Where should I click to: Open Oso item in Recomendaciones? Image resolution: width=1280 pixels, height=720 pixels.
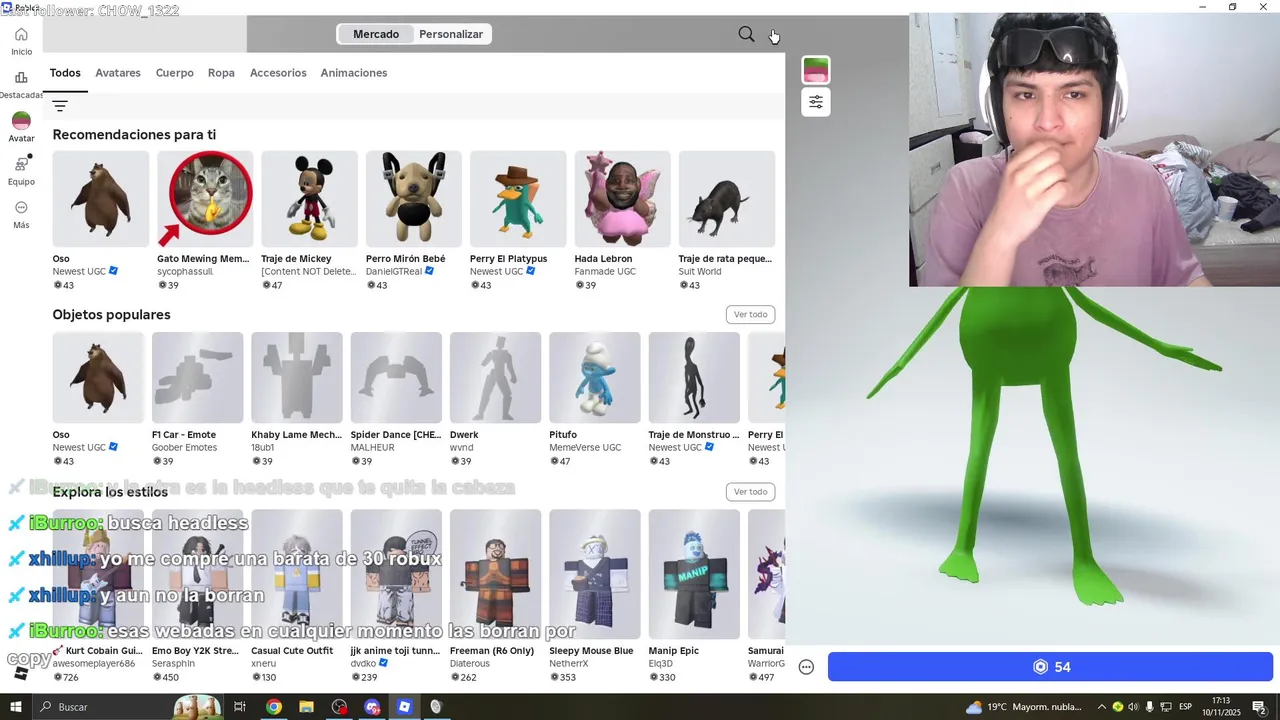[x=101, y=199]
